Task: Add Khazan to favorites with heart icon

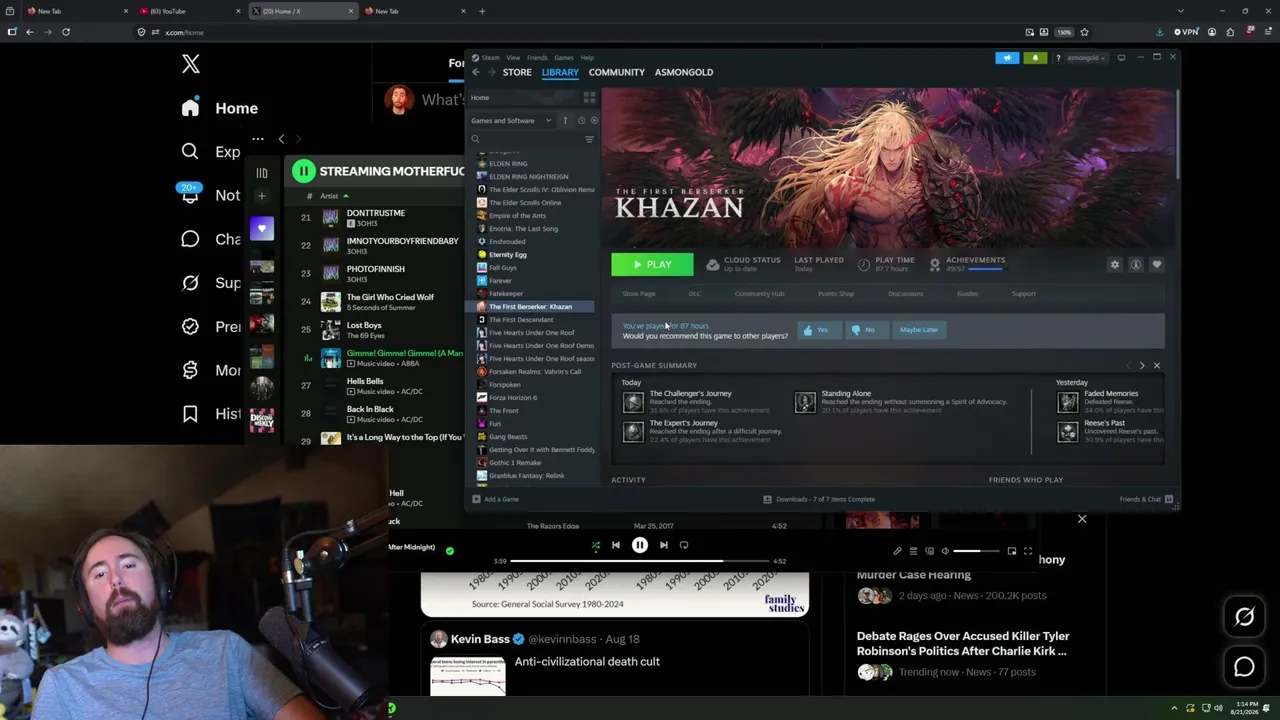Action: tap(1157, 264)
